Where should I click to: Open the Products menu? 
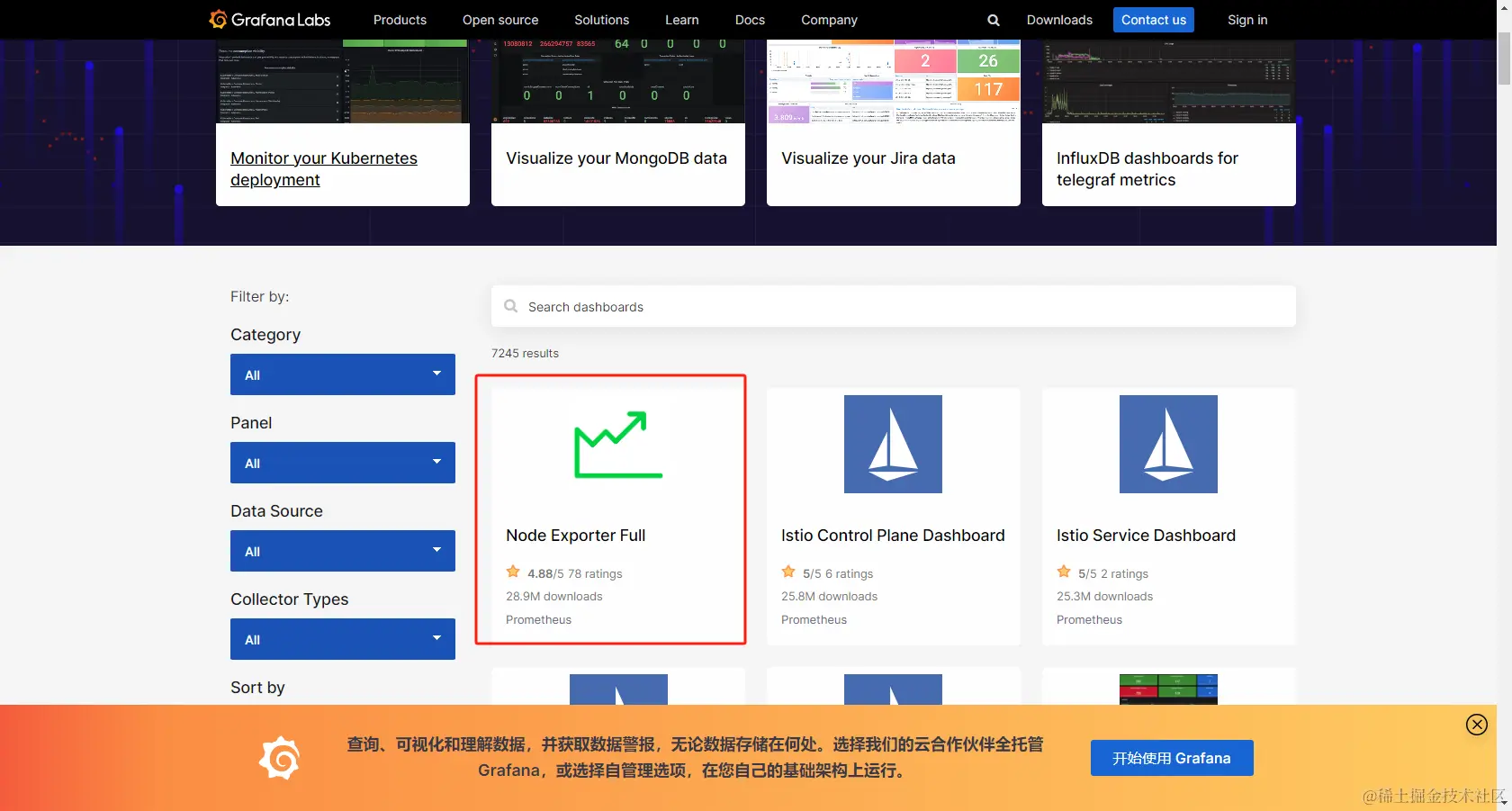[x=400, y=20]
